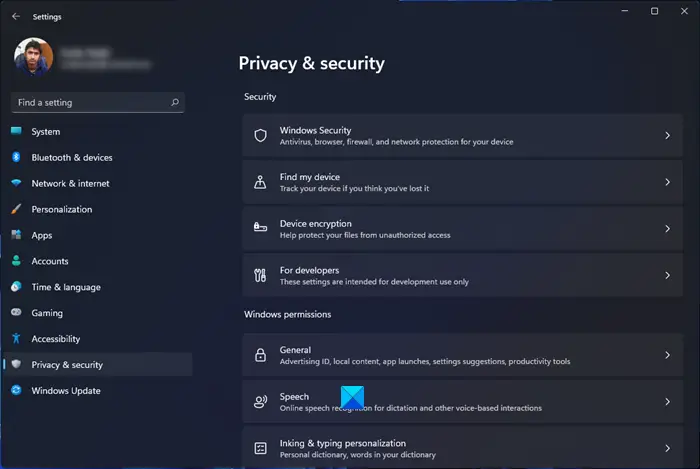This screenshot has height=469, width=700.
Task: Open Gaming category
Action: [x=97, y=313]
